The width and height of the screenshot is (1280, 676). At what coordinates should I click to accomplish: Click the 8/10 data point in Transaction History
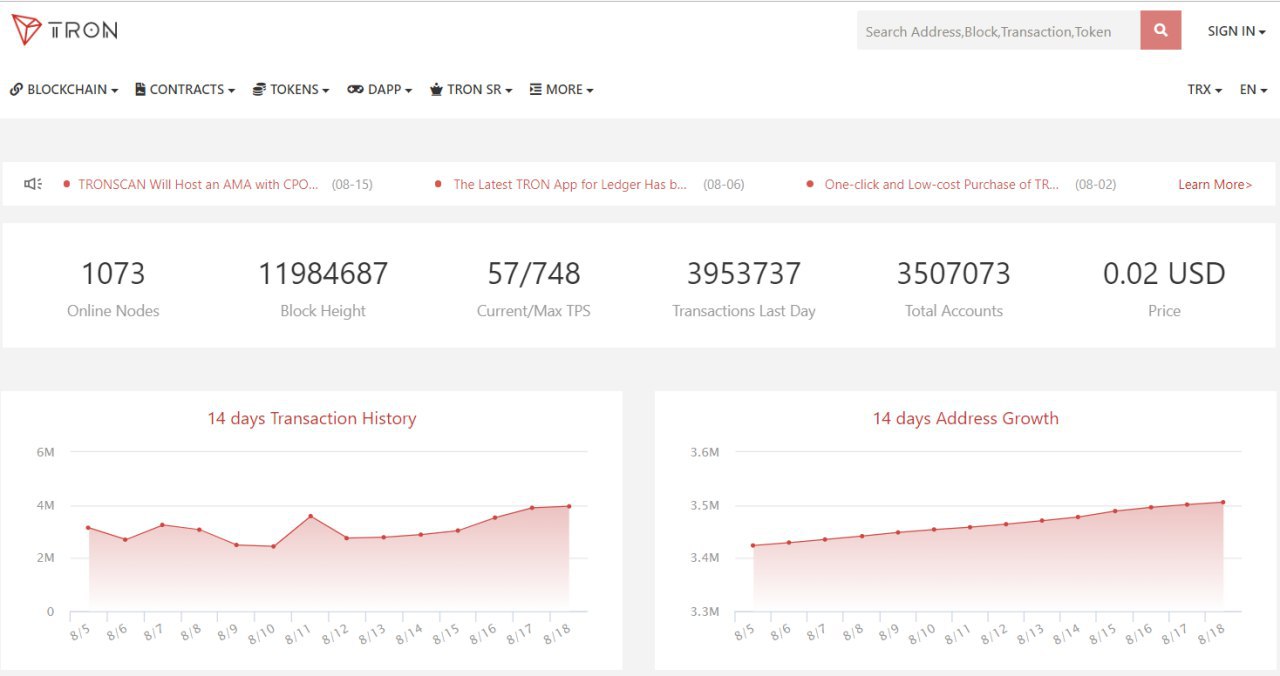point(273,546)
